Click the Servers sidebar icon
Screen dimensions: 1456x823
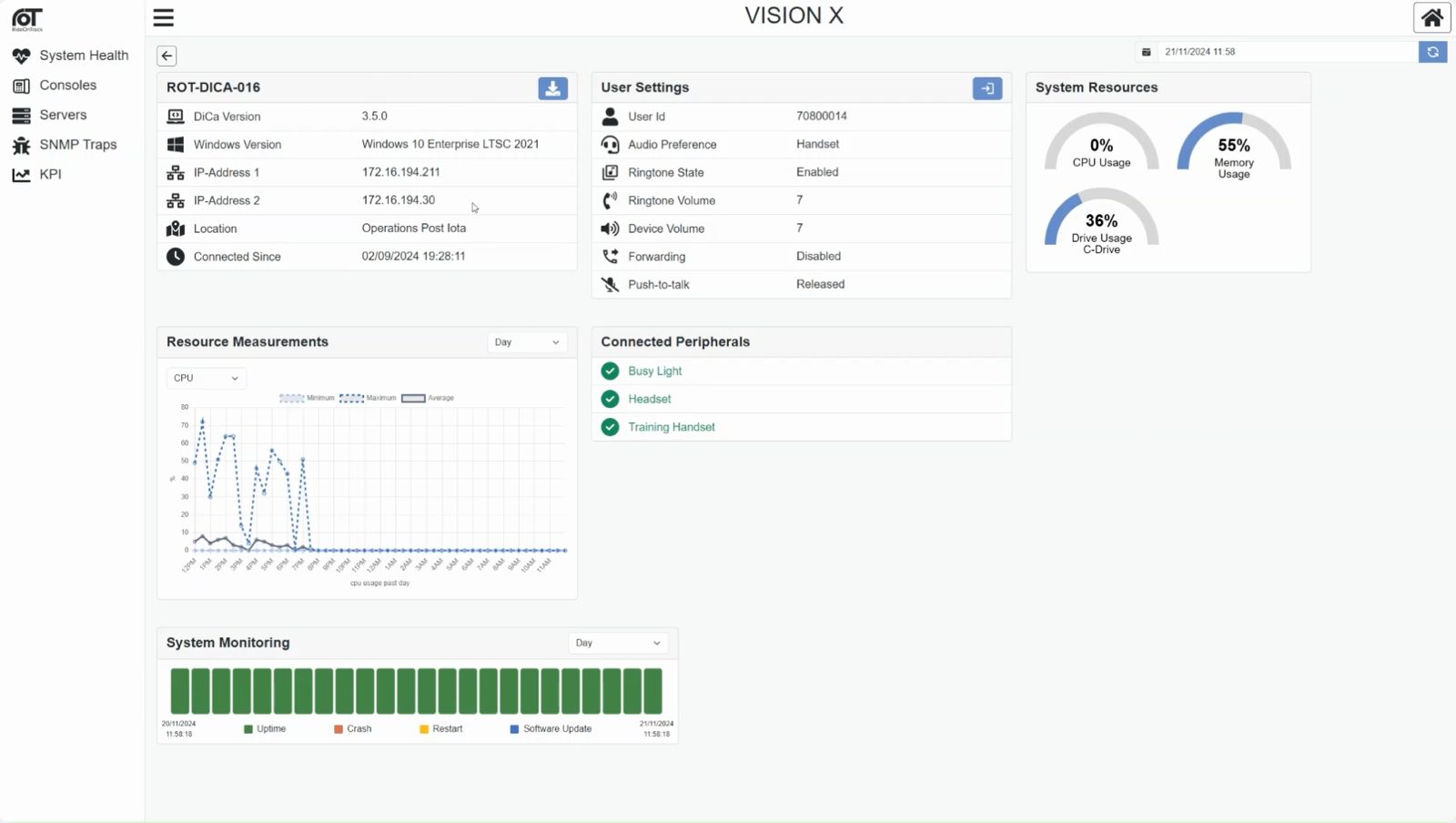click(x=21, y=116)
